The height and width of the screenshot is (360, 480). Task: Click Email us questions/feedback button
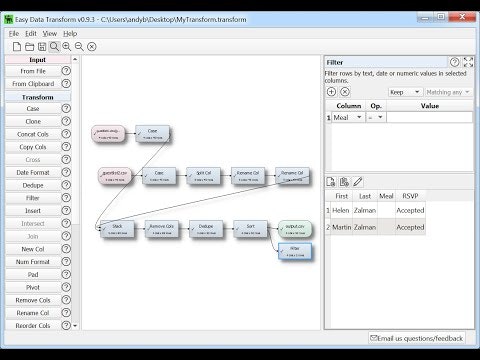417,338
